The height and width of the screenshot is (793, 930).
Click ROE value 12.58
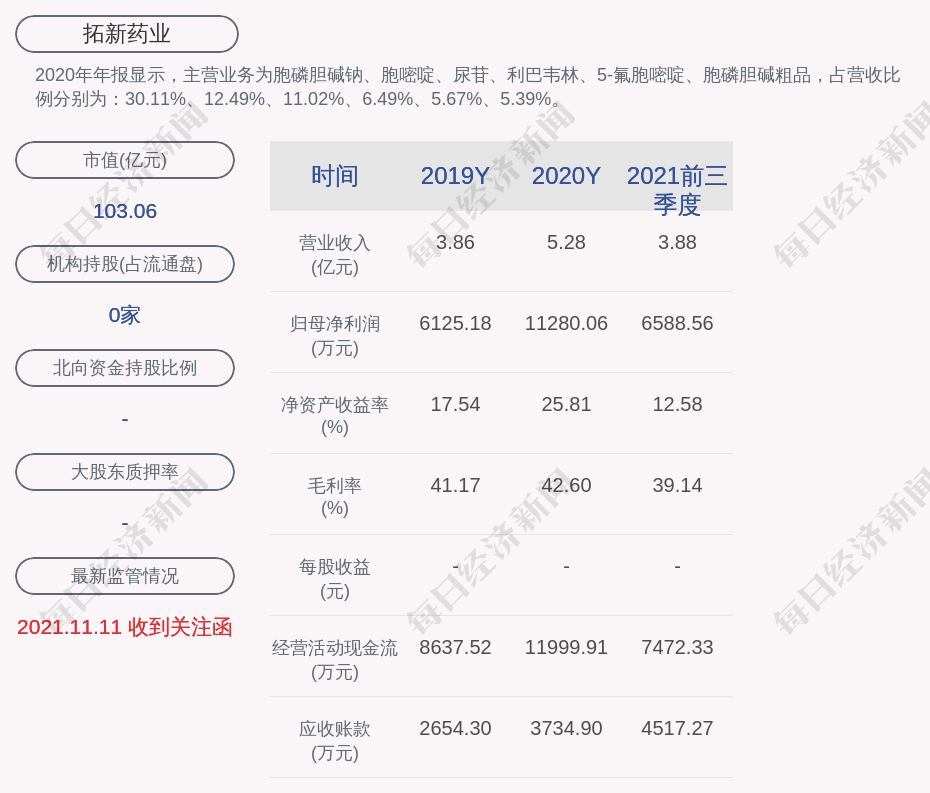[x=677, y=405]
